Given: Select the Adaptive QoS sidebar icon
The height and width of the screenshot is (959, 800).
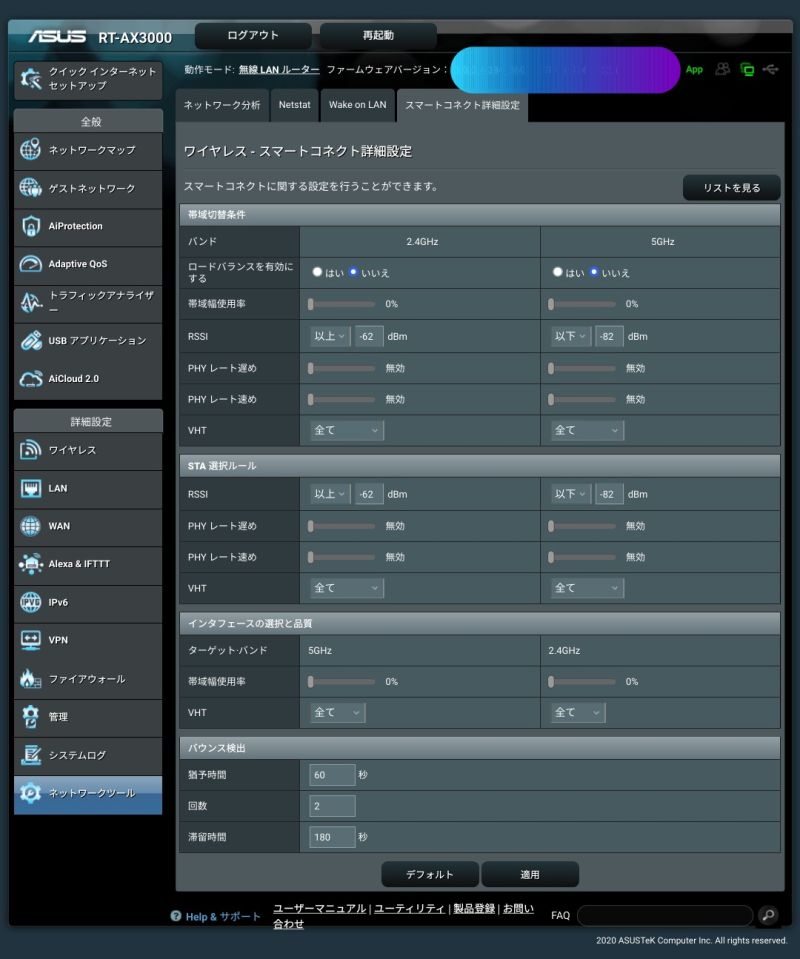Looking at the screenshot, I should [88, 265].
